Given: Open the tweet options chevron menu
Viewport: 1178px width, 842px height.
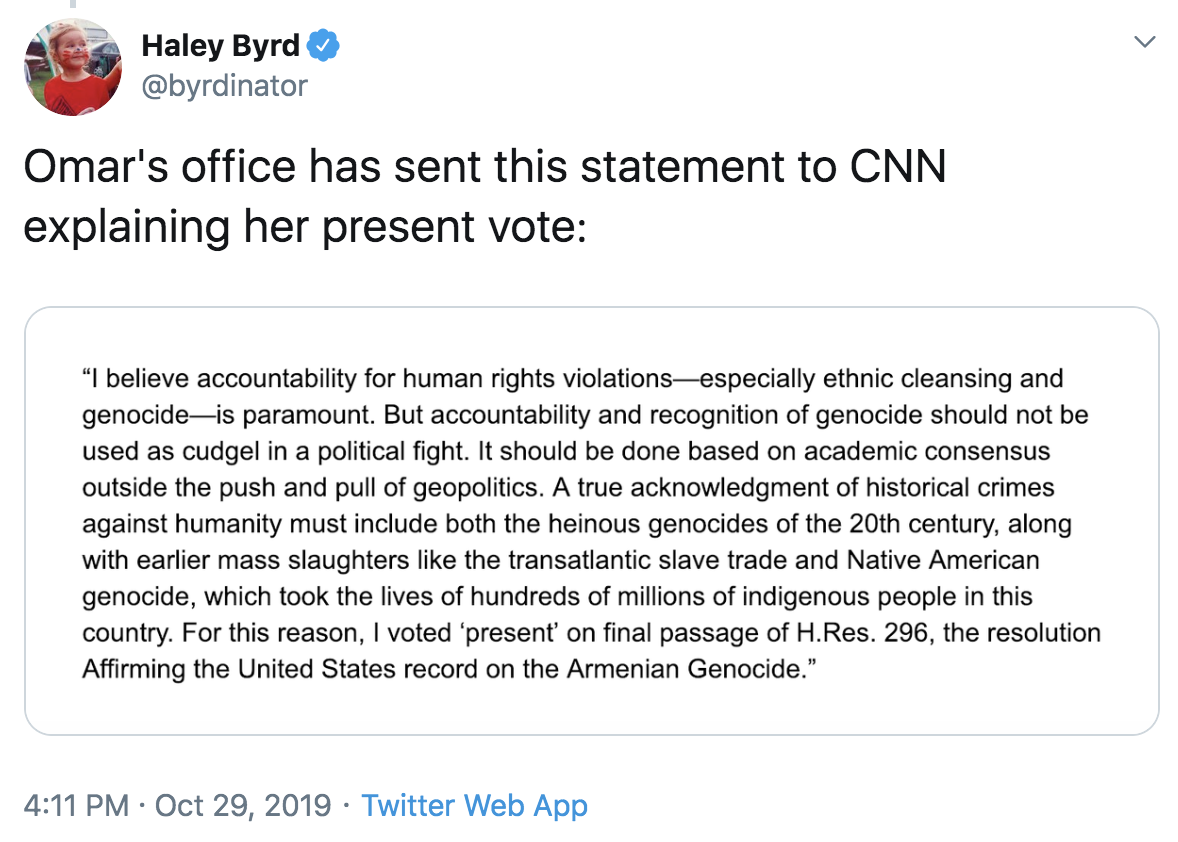Looking at the screenshot, I should 1145,42.
